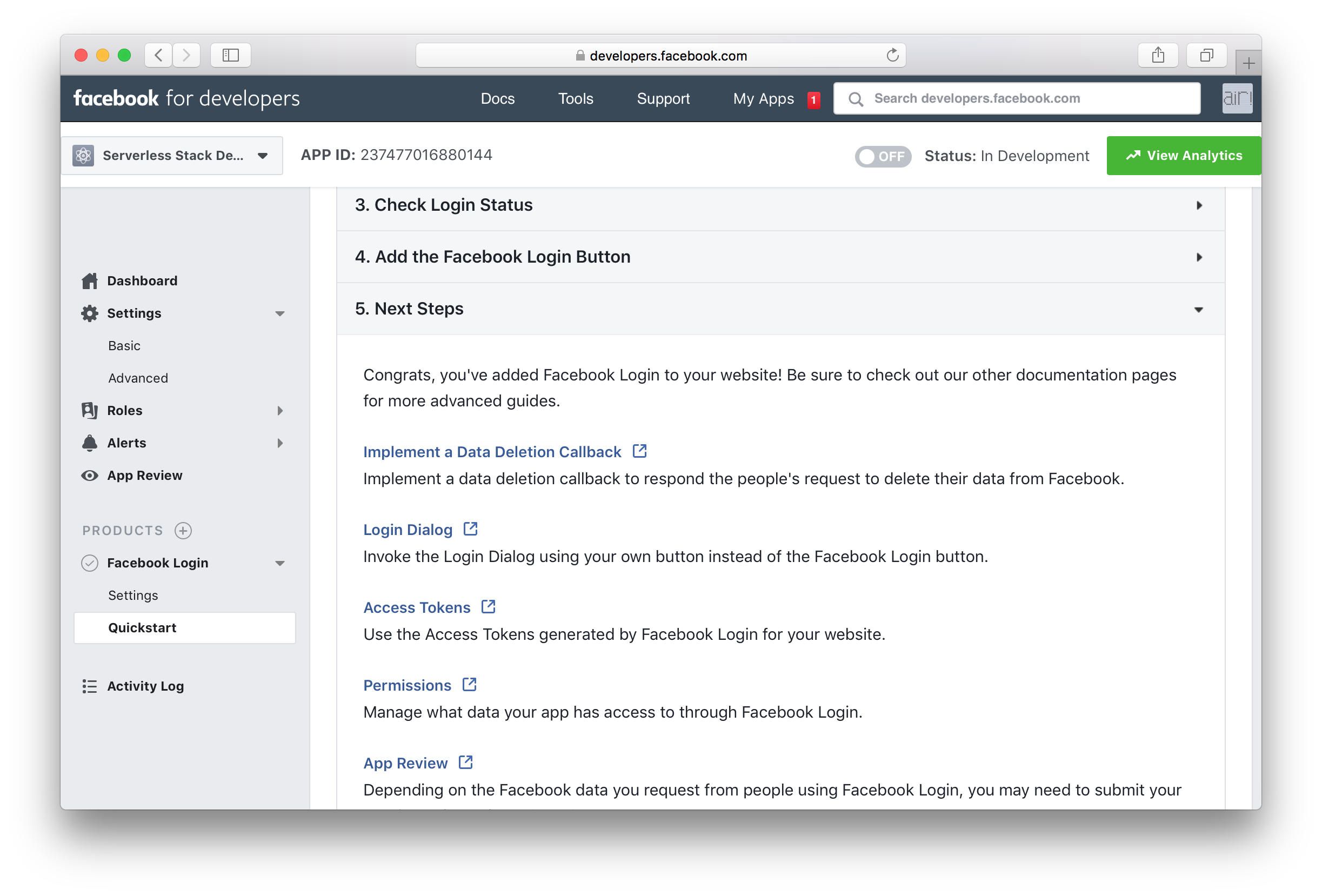The height and width of the screenshot is (896, 1322).
Task: Open the Access Tokens documentation link
Action: [x=417, y=607]
